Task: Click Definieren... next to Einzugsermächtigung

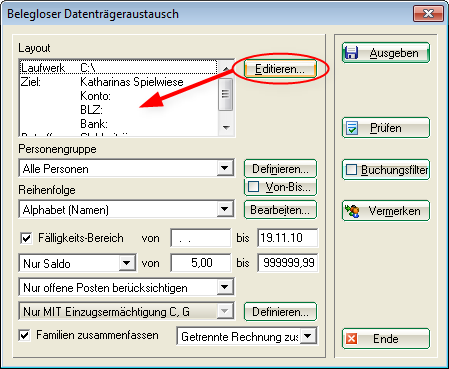Action: click(x=280, y=312)
